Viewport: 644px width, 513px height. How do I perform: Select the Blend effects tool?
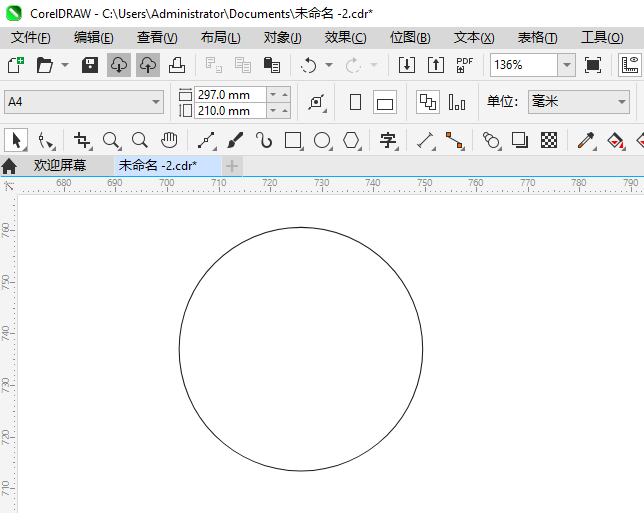pos(491,140)
